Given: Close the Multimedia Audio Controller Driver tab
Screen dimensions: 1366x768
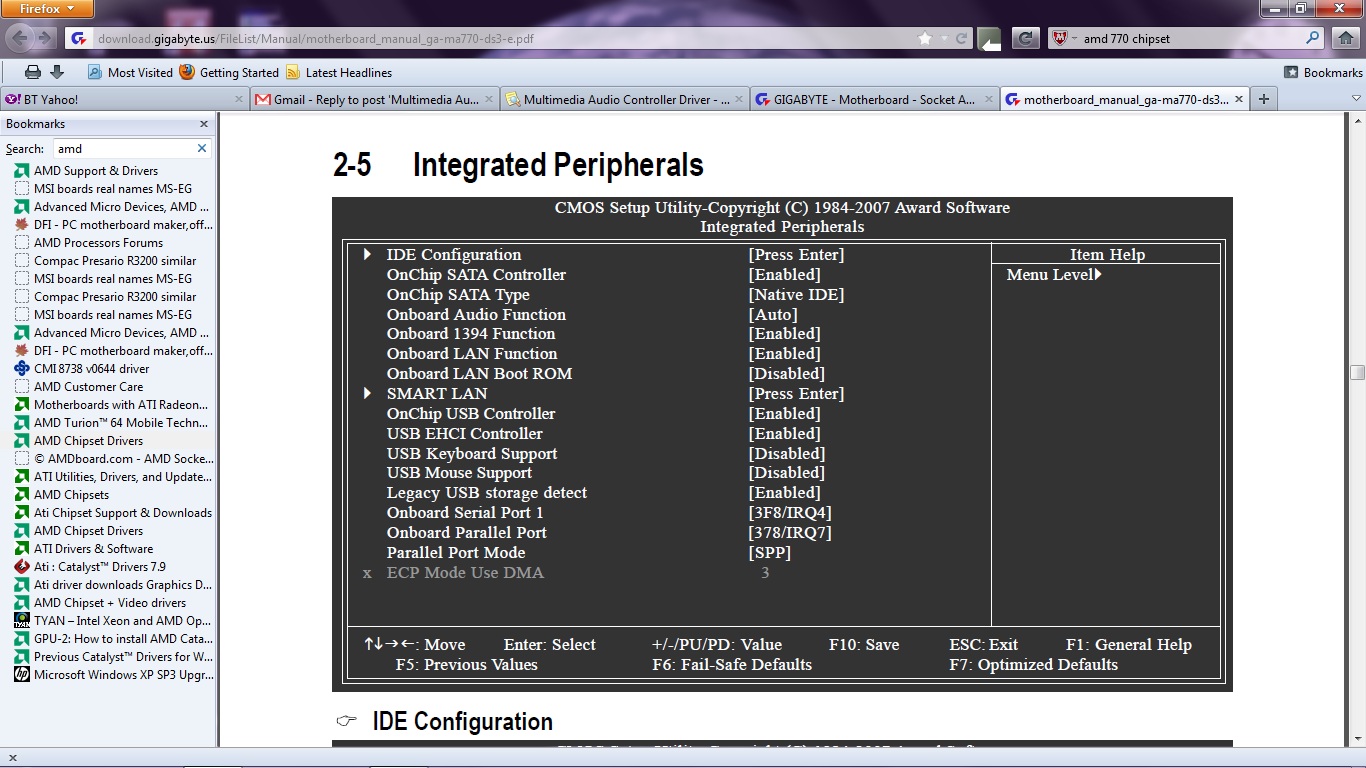Looking at the screenshot, I should tap(740, 99).
